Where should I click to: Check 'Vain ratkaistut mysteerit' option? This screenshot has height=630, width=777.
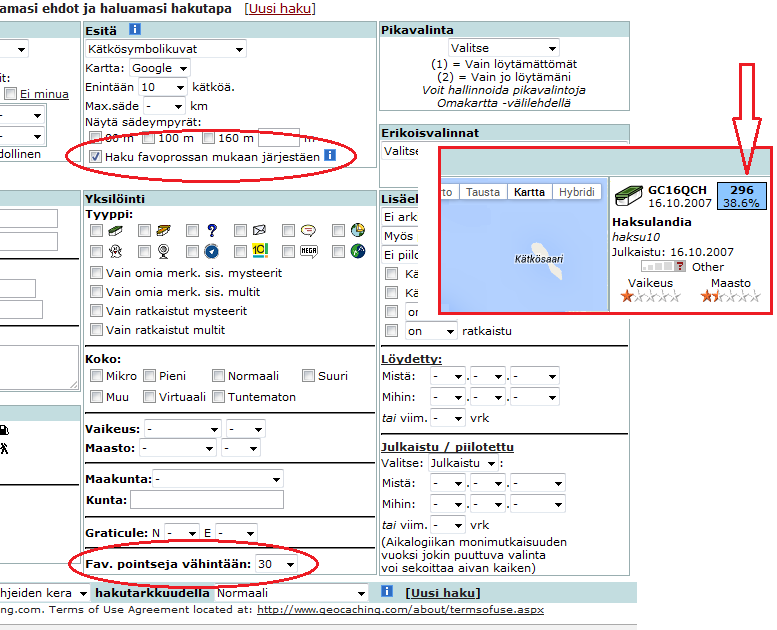point(95,311)
